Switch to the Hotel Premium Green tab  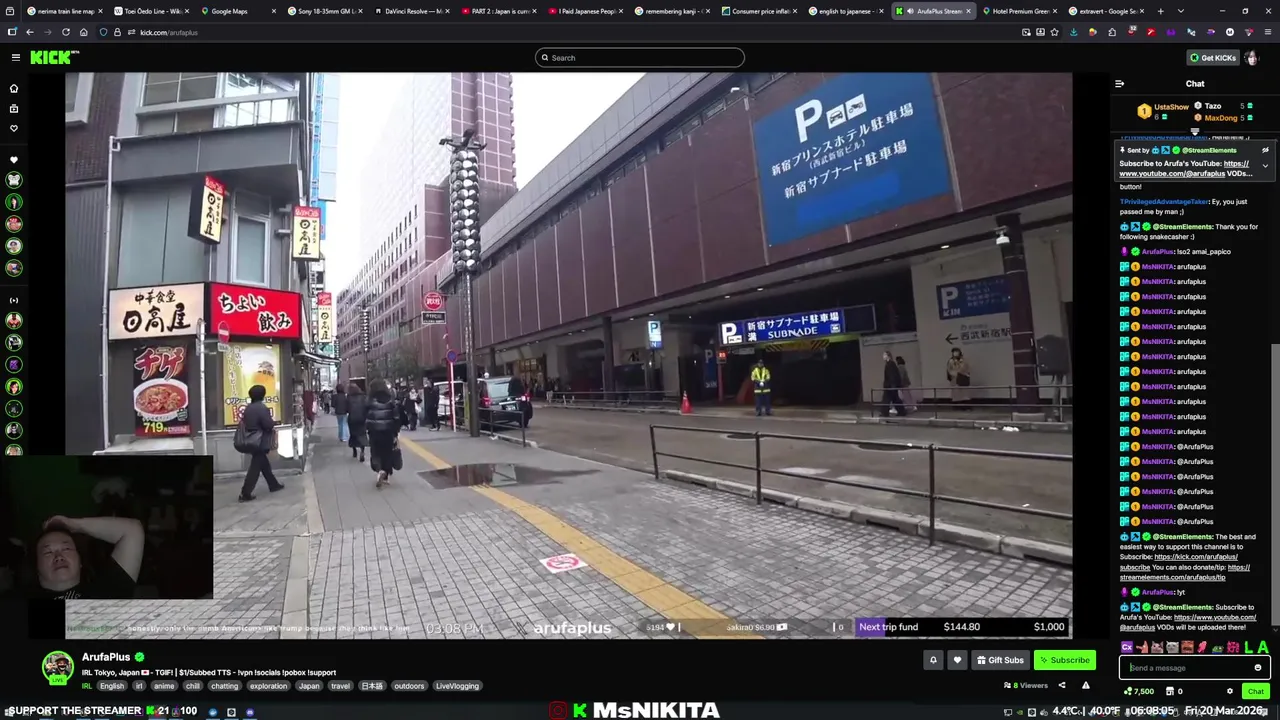1020,11
